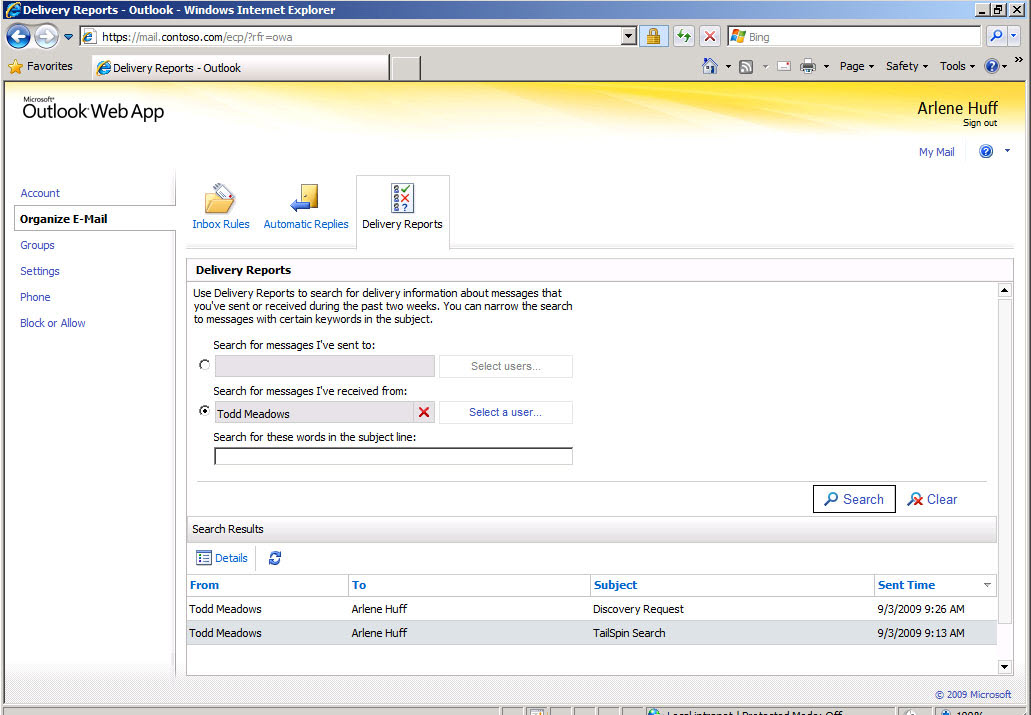Open the Safety menu dropdown
The width and height of the screenshot is (1031, 715).
click(x=907, y=66)
